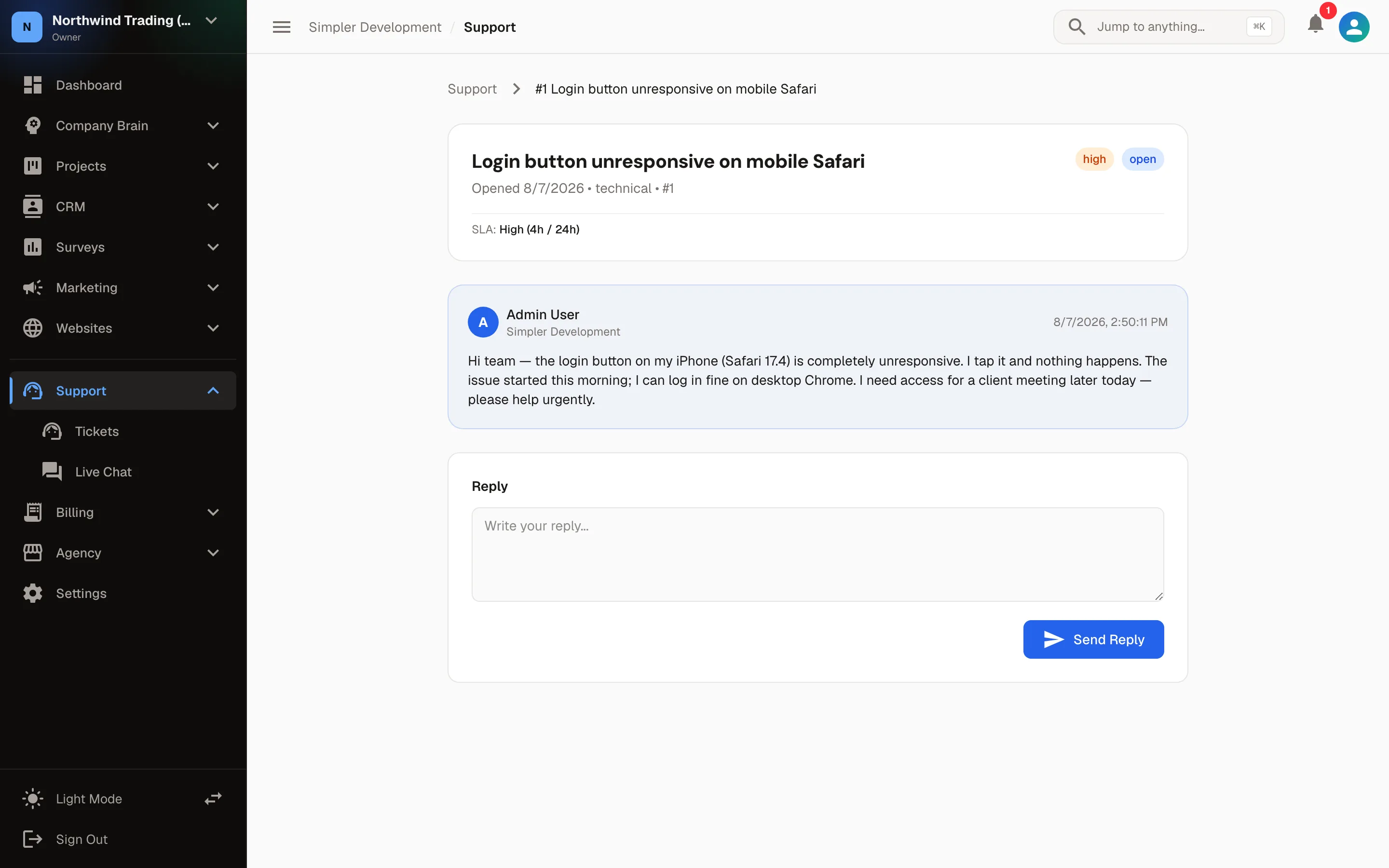Click the Northwind Trading N logo

point(27,27)
